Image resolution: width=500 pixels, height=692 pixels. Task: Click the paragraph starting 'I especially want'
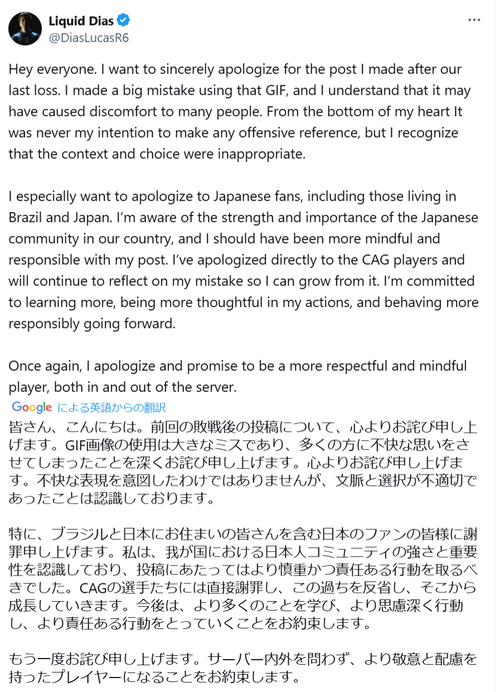pyautogui.click(x=243, y=260)
